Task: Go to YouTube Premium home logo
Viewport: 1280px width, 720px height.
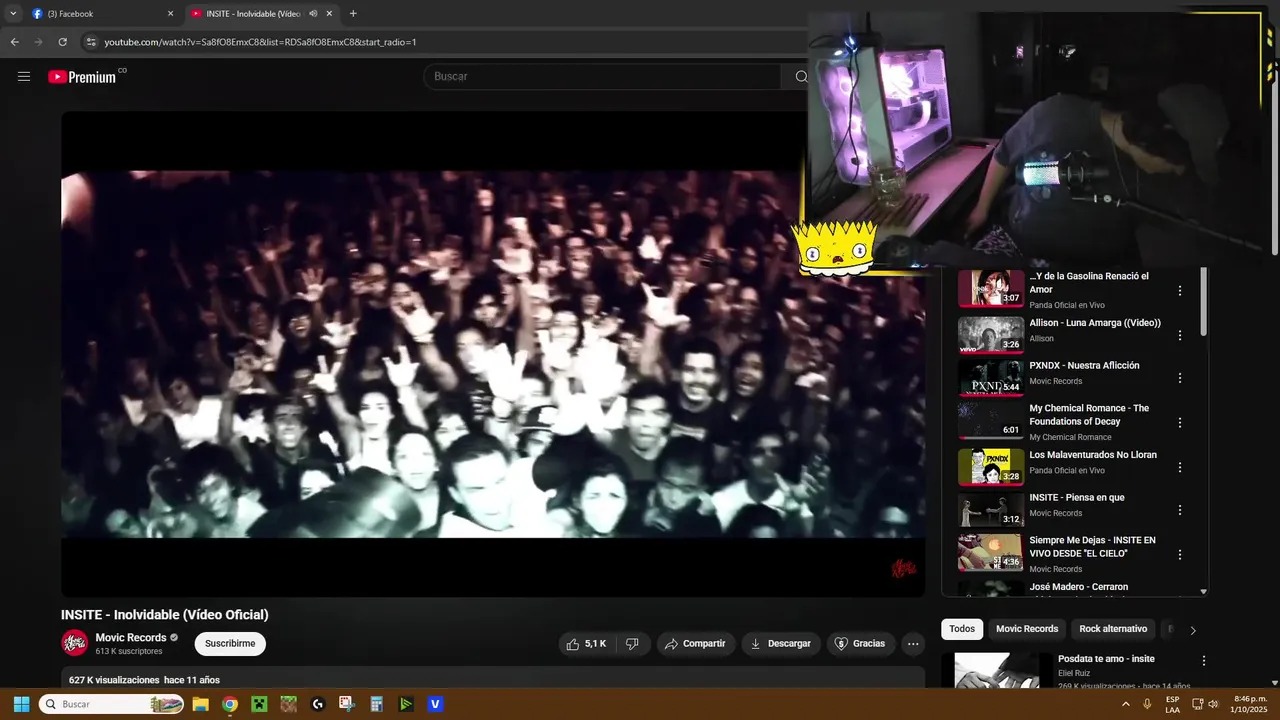Action: [82, 77]
